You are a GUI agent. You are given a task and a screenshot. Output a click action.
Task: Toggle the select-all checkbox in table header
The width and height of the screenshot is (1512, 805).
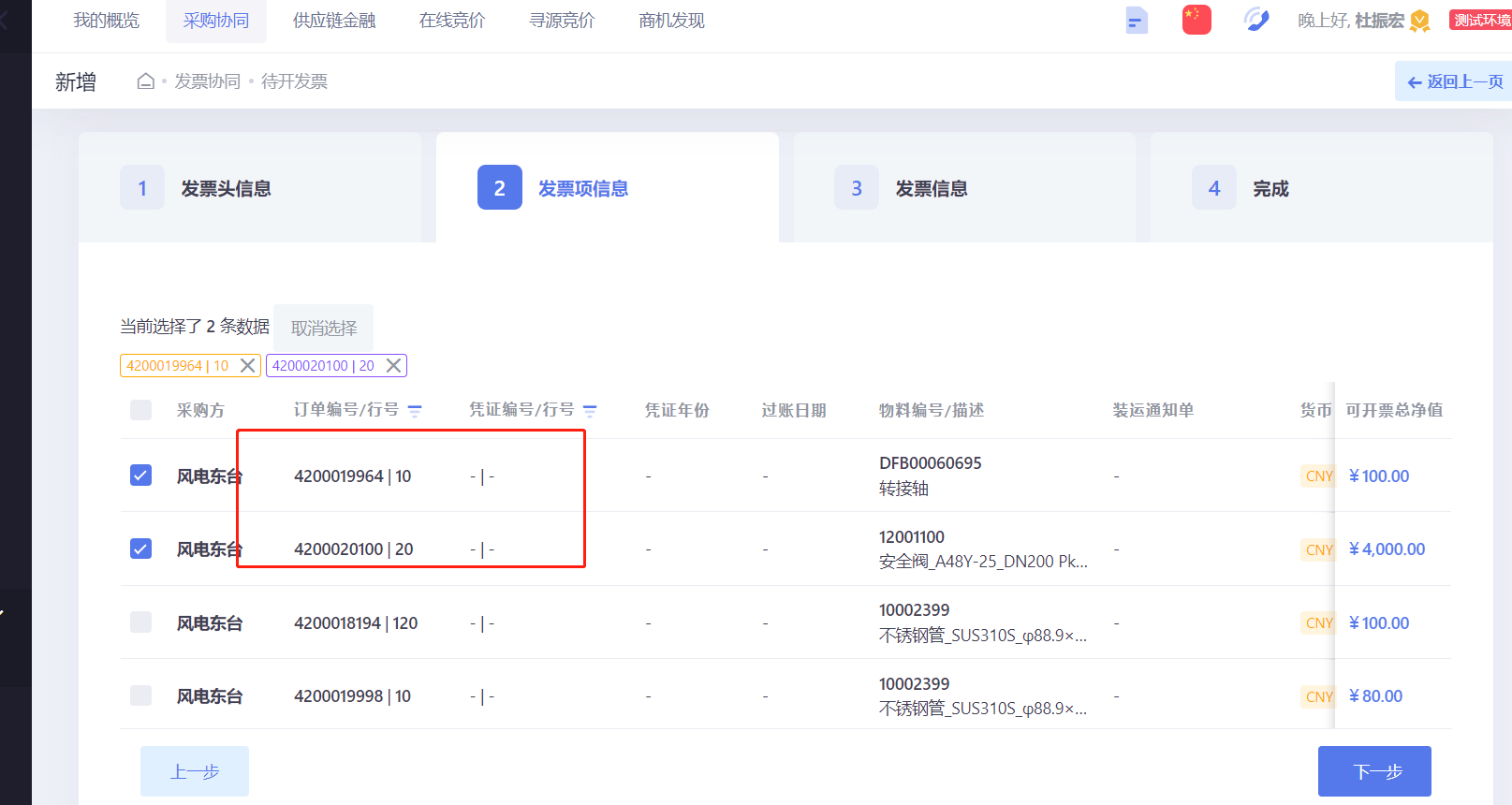pyautogui.click(x=140, y=410)
